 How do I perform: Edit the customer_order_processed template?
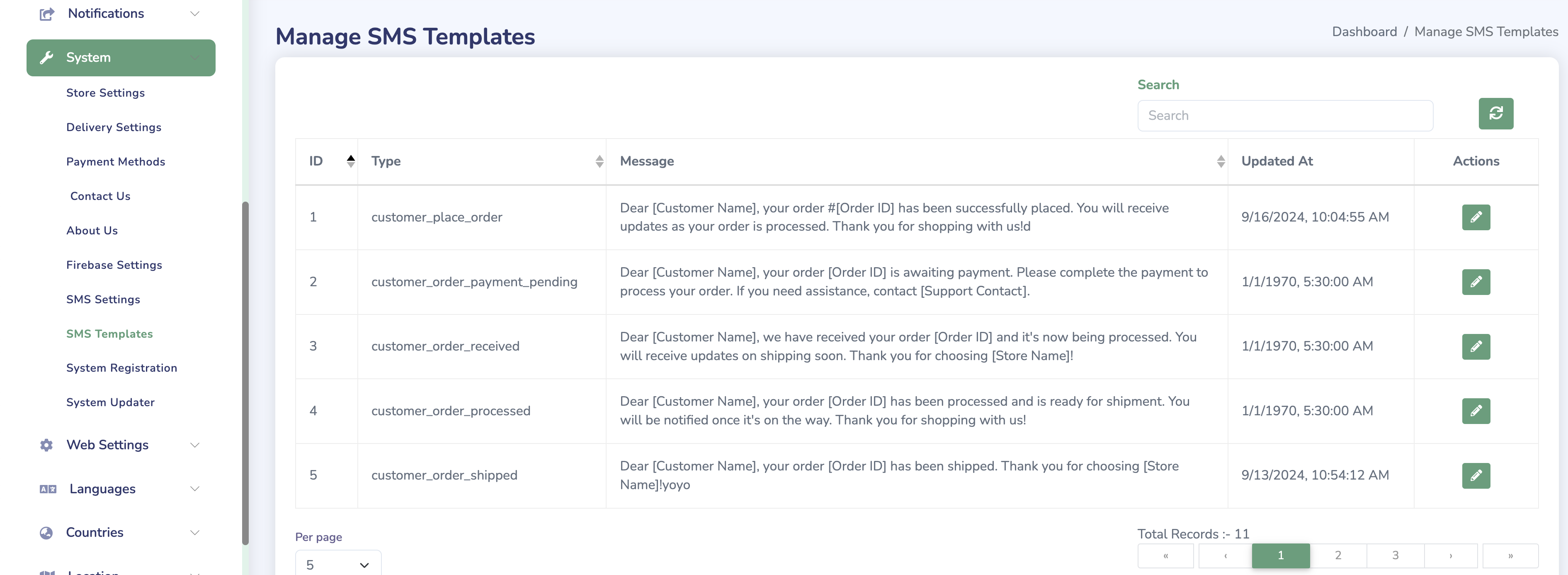click(1476, 411)
